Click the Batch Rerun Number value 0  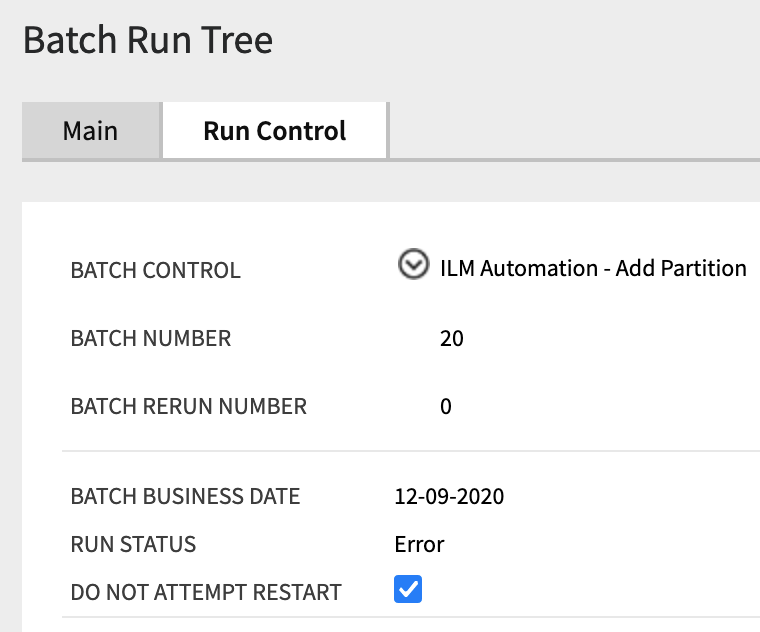446,407
